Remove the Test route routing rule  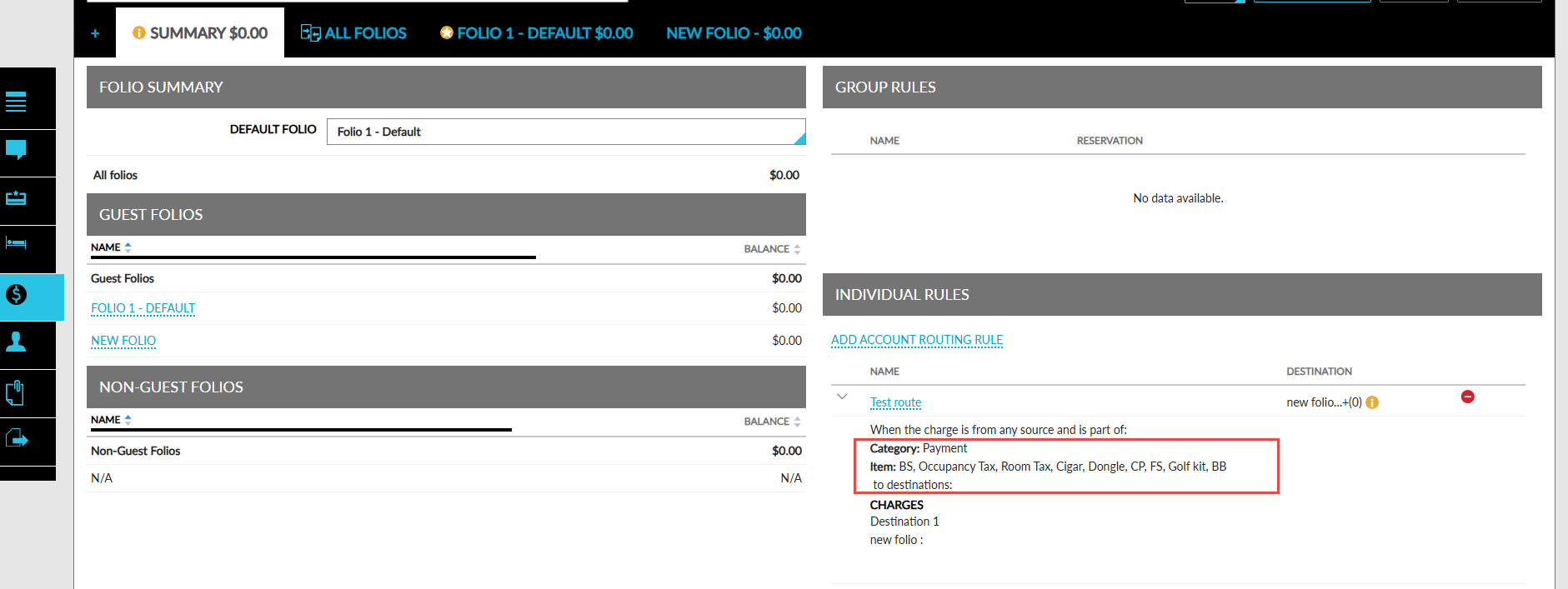[1468, 397]
